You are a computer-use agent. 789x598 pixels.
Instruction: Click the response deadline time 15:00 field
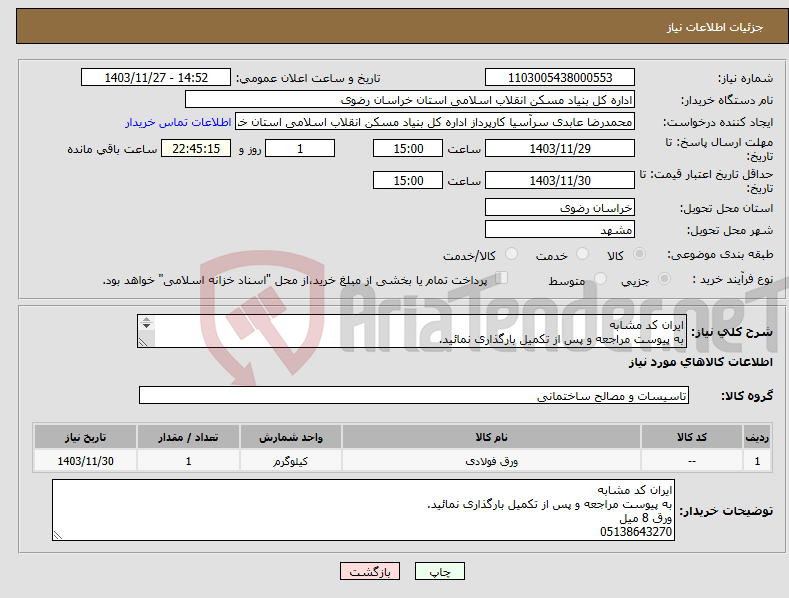pyautogui.click(x=408, y=148)
